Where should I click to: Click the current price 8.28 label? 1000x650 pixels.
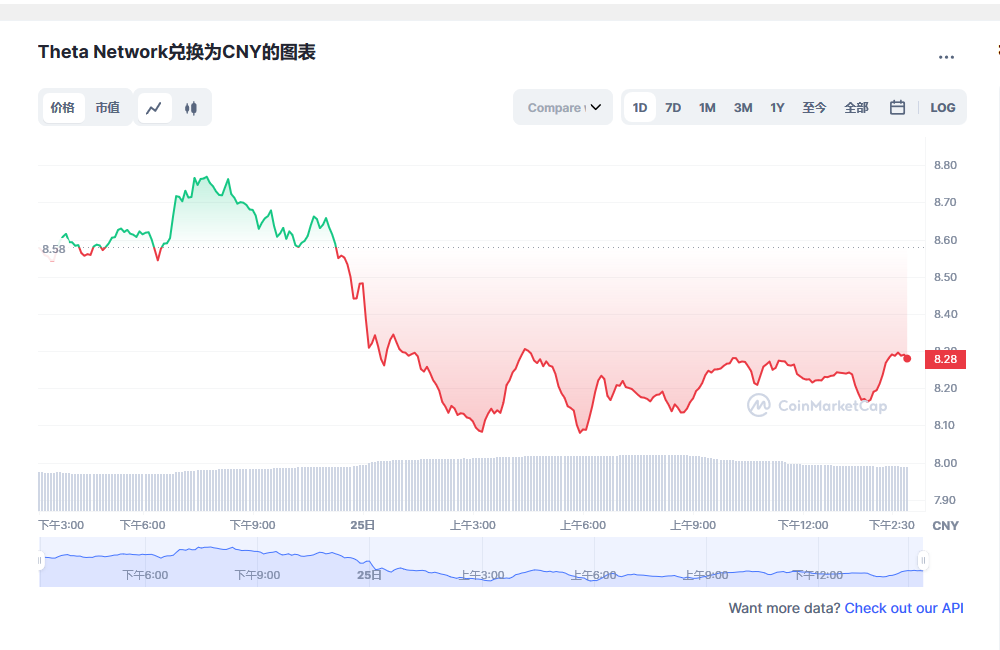click(x=945, y=359)
